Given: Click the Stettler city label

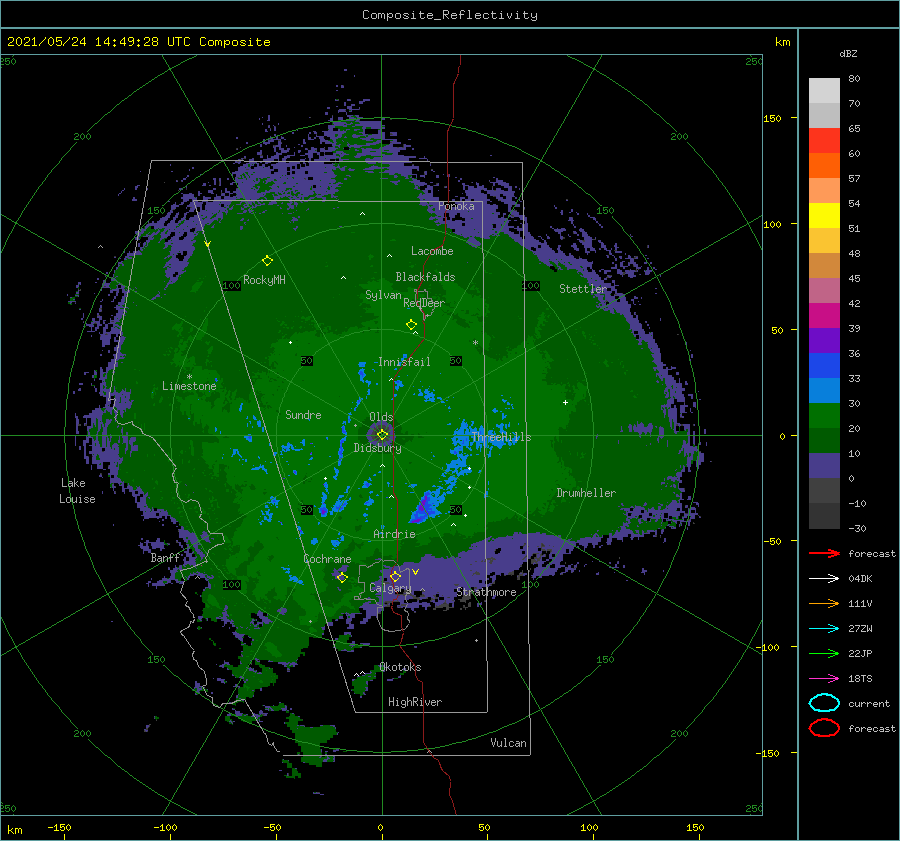Looking at the screenshot, I should click(583, 289).
